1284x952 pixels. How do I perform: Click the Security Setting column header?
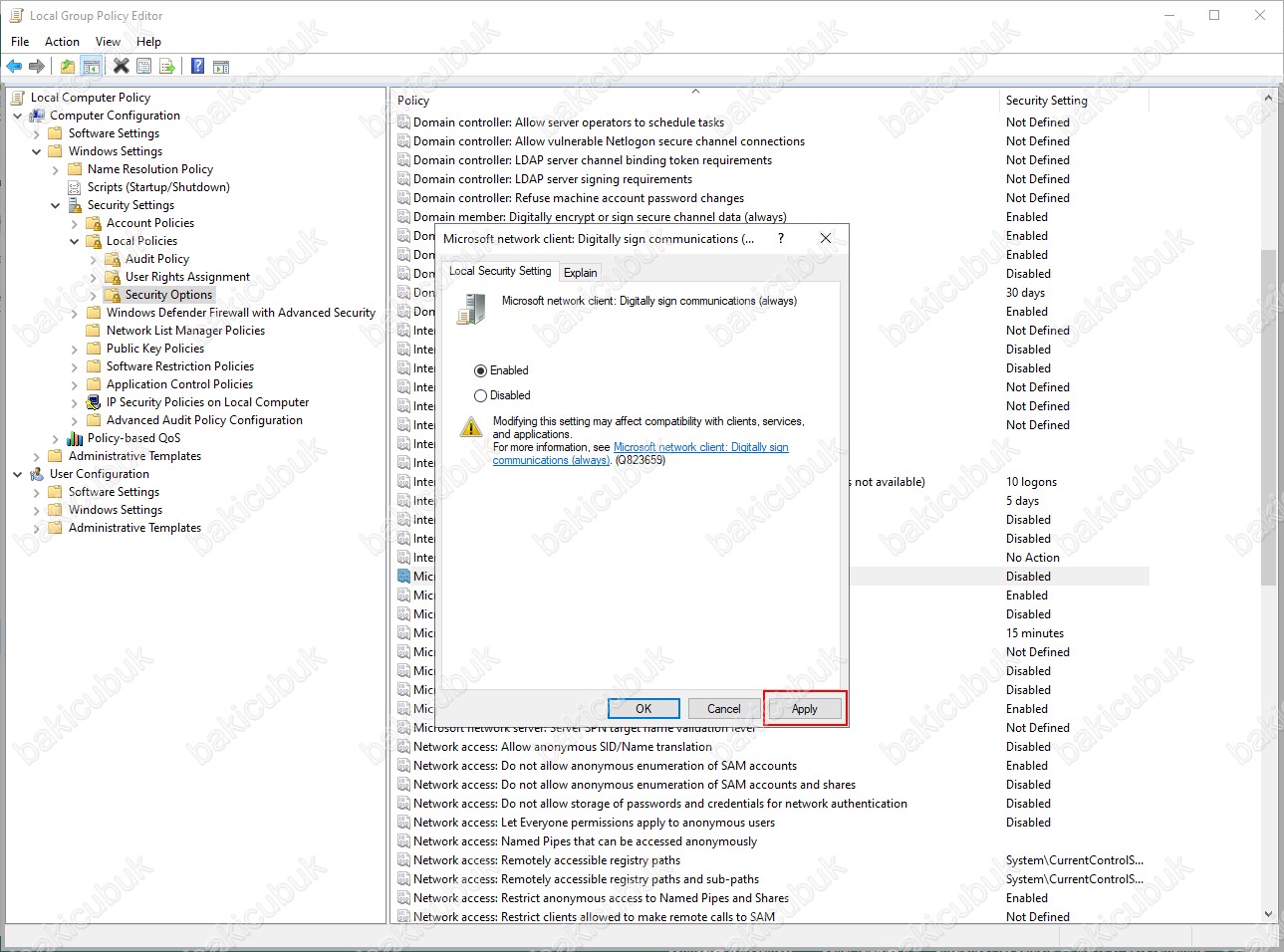[x=1074, y=101]
